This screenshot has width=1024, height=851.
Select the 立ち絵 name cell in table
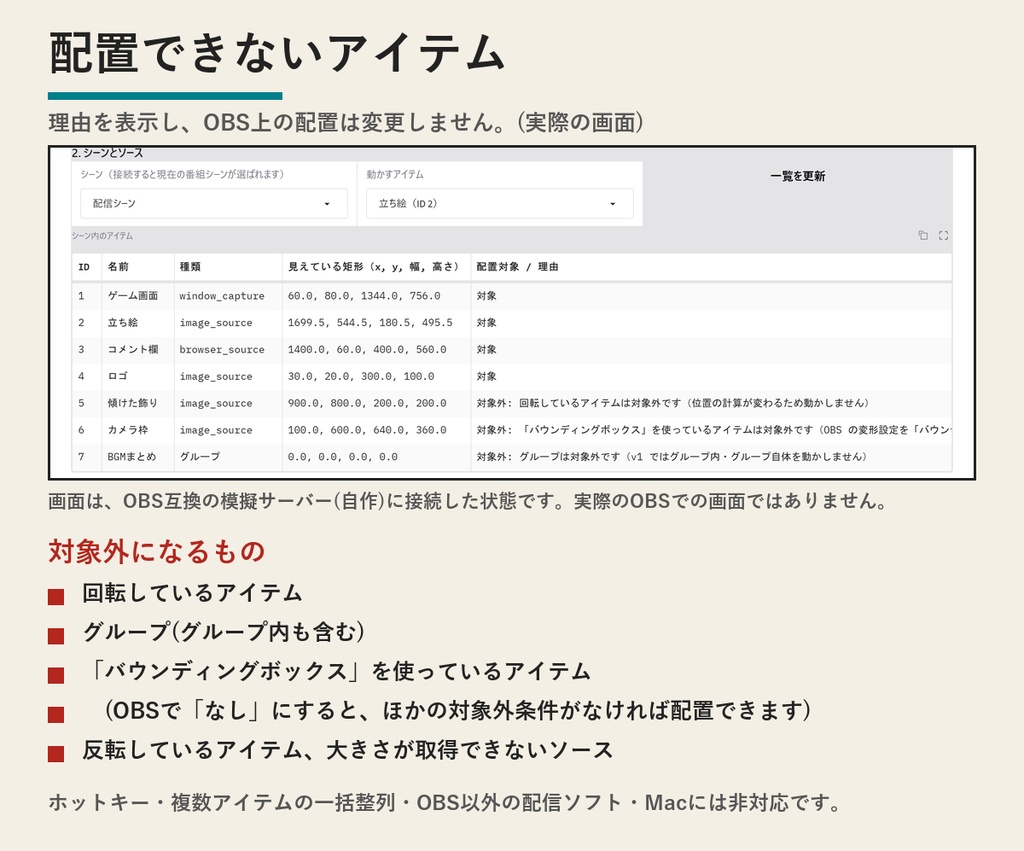138,323
